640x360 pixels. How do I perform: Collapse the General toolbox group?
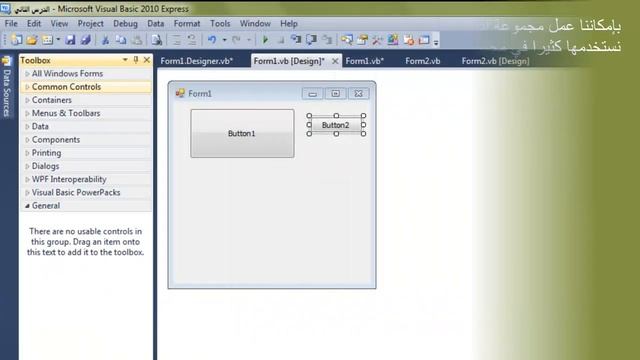(x=86, y=205)
